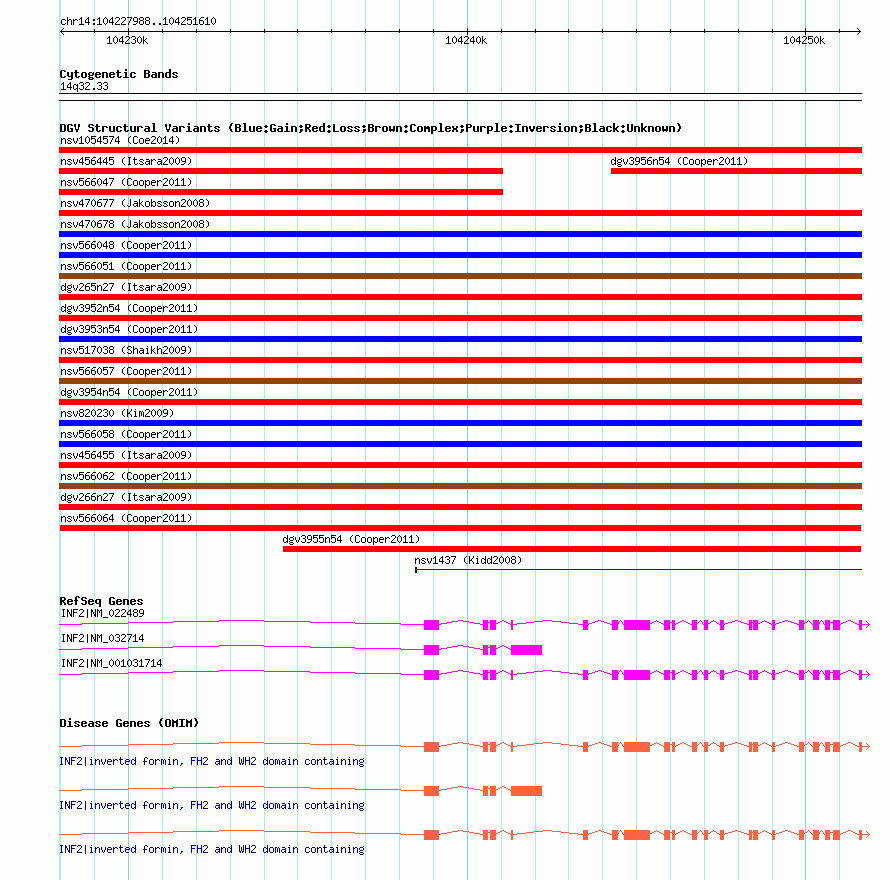Open nsv566048 (Cooper2011) variant label
This screenshot has height=880, width=890.
click(x=126, y=245)
